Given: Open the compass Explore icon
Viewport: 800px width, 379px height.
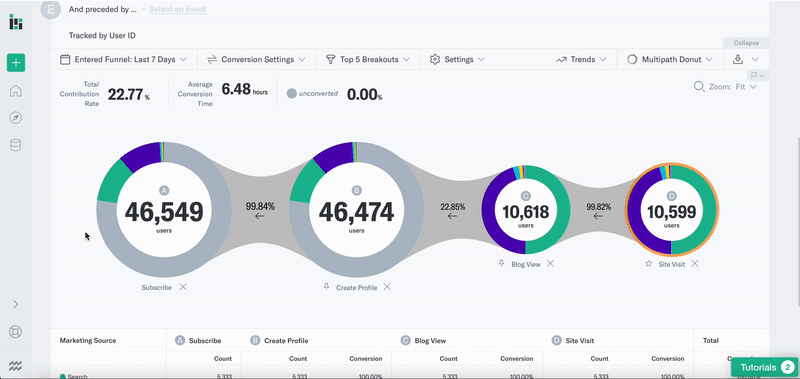Looking at the screenshot, I should (16, 118).
